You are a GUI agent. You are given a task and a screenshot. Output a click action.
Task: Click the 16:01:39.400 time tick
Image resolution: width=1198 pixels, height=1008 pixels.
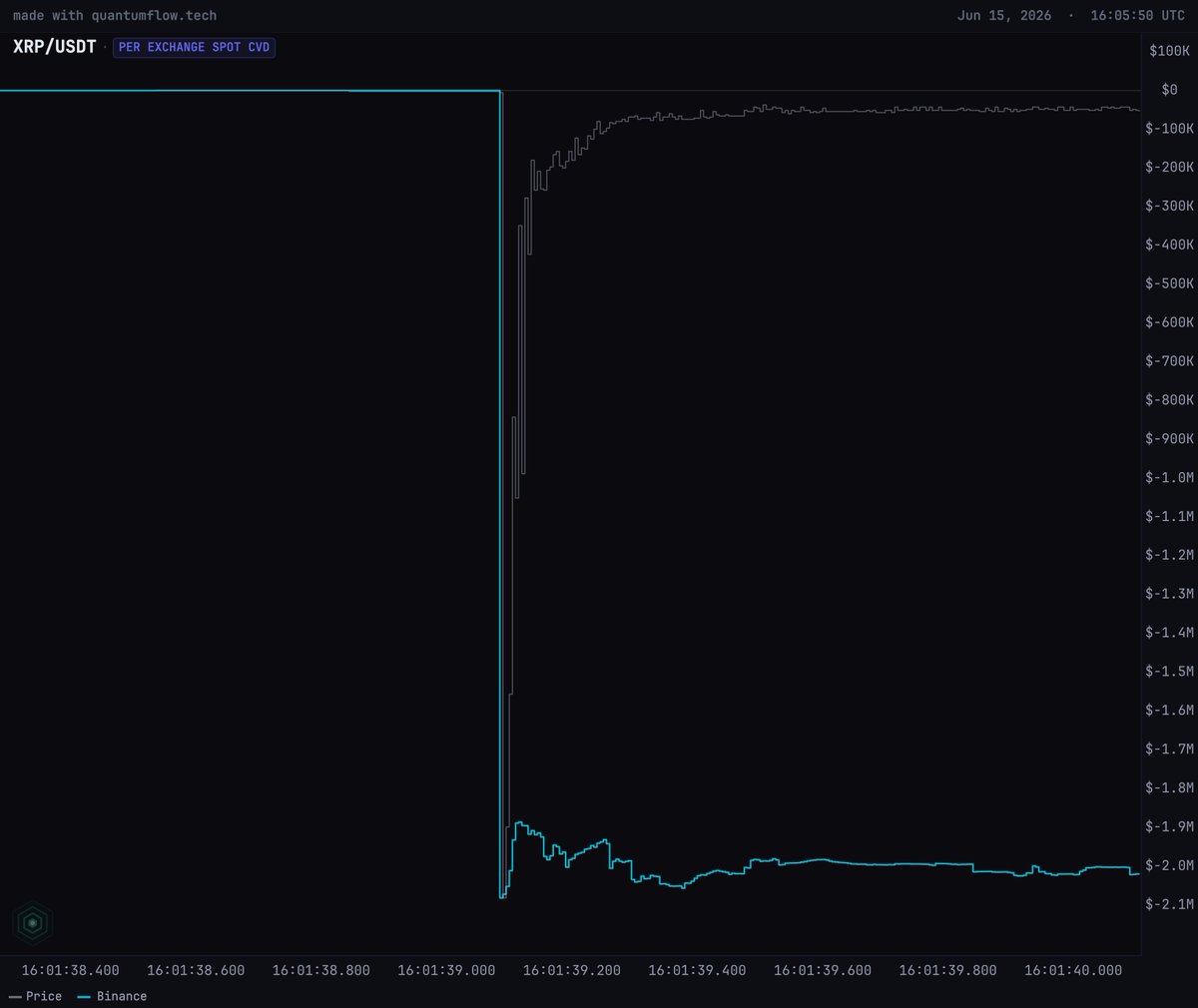tap(697, 970)
